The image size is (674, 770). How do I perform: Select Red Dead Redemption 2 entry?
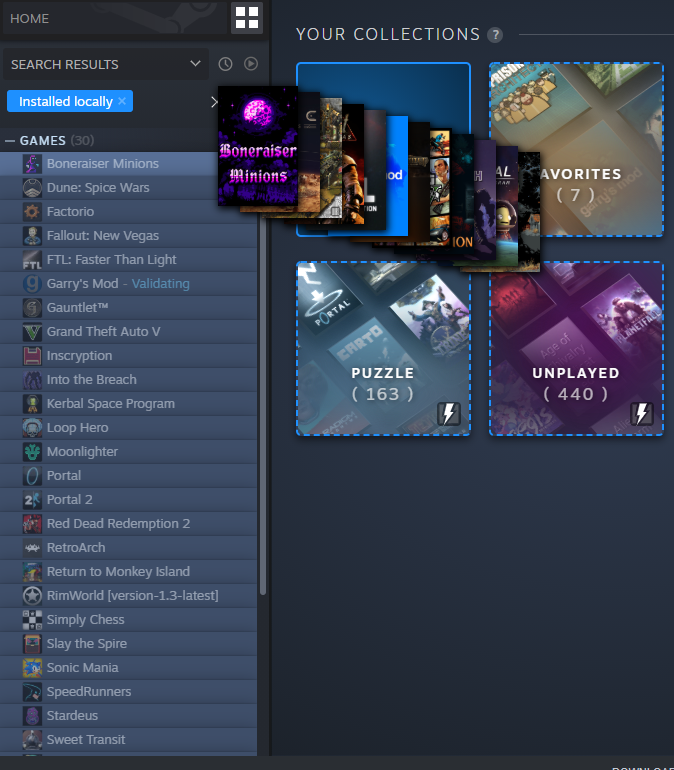click(x=117, y=524)
